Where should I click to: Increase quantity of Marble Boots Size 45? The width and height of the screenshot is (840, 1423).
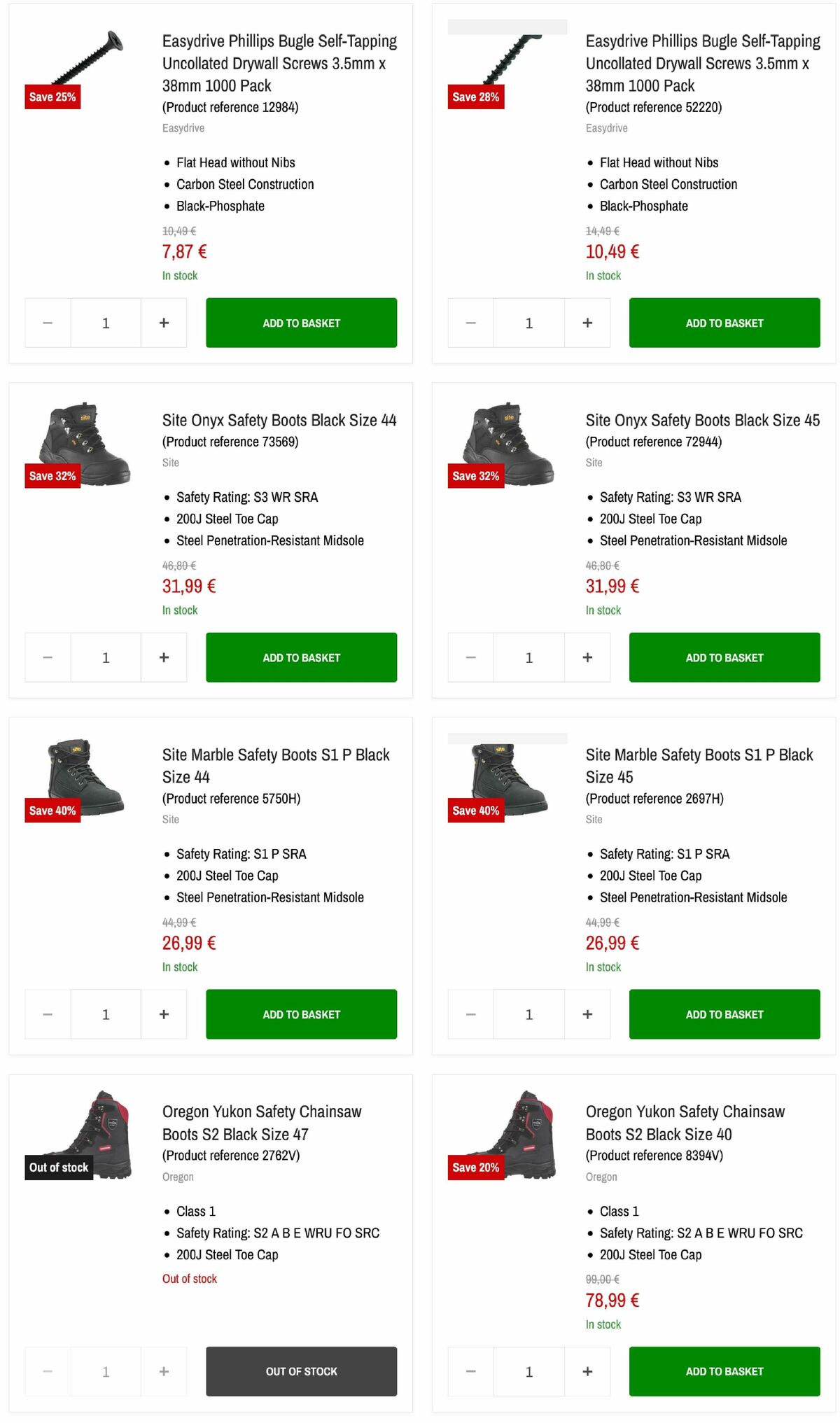point(587,1014)
